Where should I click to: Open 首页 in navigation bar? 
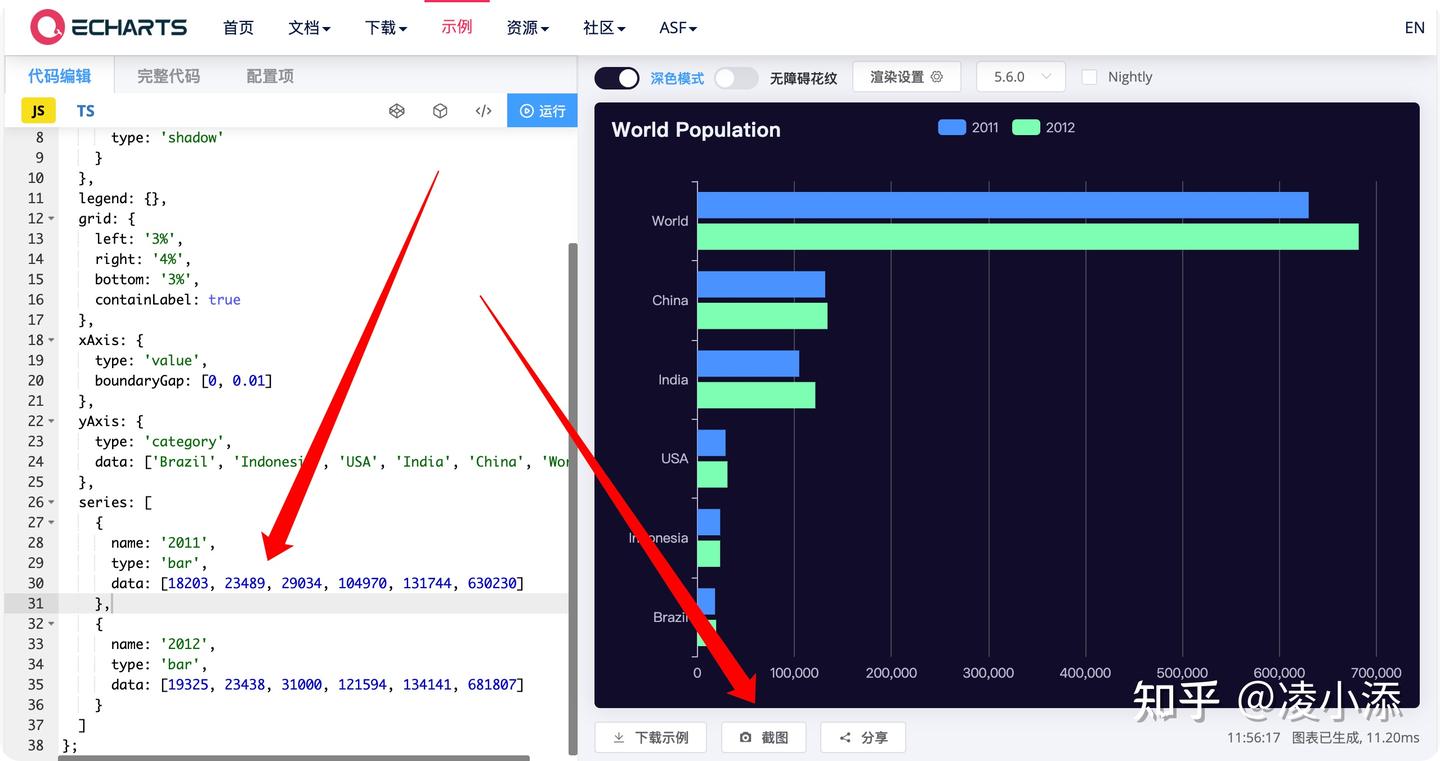238,27
